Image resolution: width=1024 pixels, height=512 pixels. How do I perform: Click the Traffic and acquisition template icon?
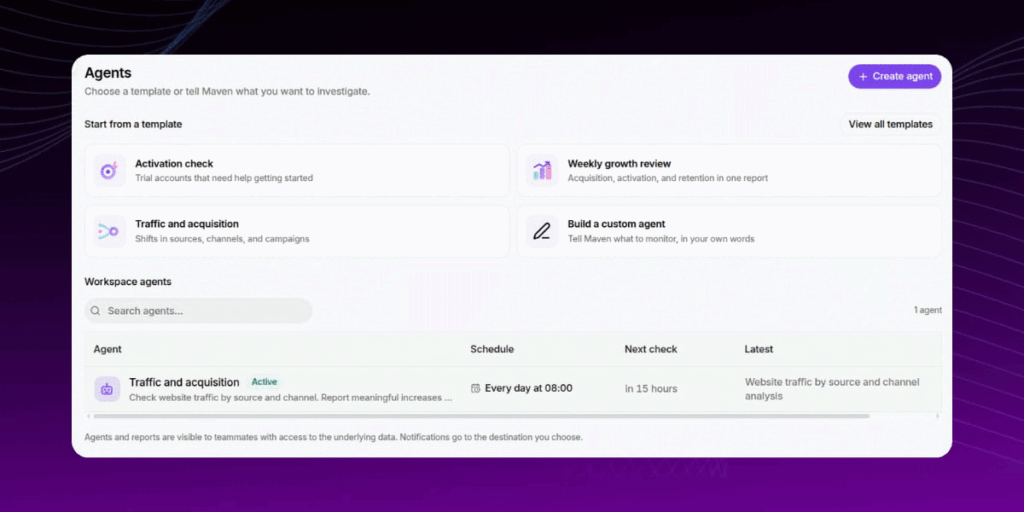click(x=109, y=231)
